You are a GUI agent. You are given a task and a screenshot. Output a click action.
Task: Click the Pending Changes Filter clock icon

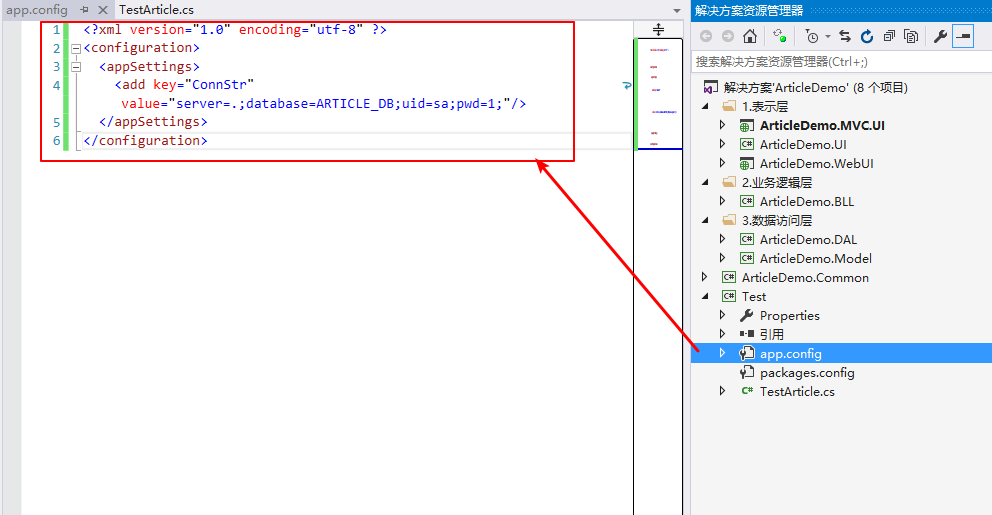(x=811, y=36)
